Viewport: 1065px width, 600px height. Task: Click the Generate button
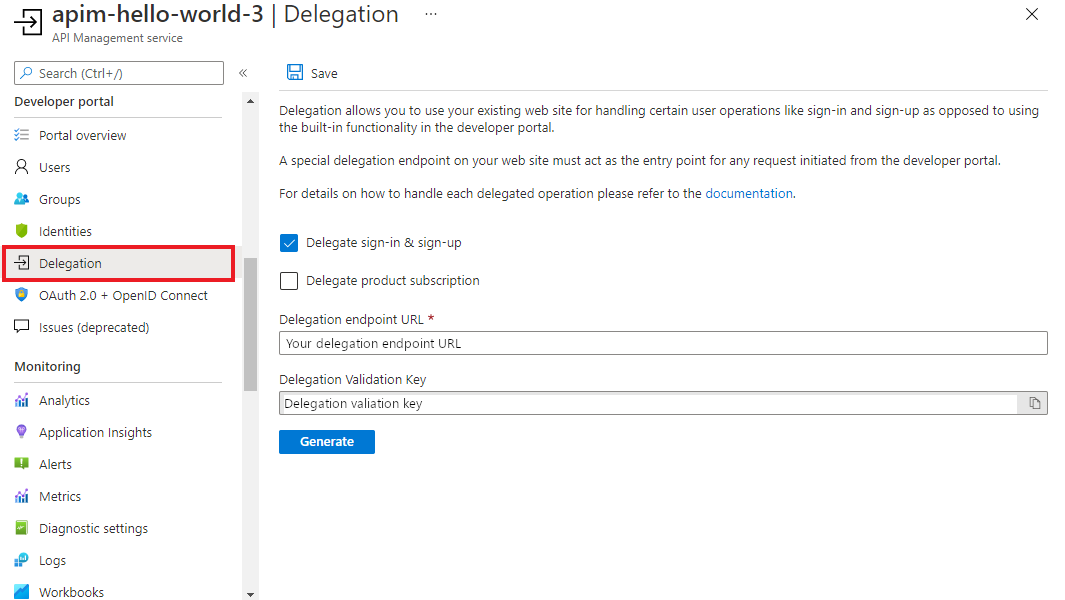point(327,442)
